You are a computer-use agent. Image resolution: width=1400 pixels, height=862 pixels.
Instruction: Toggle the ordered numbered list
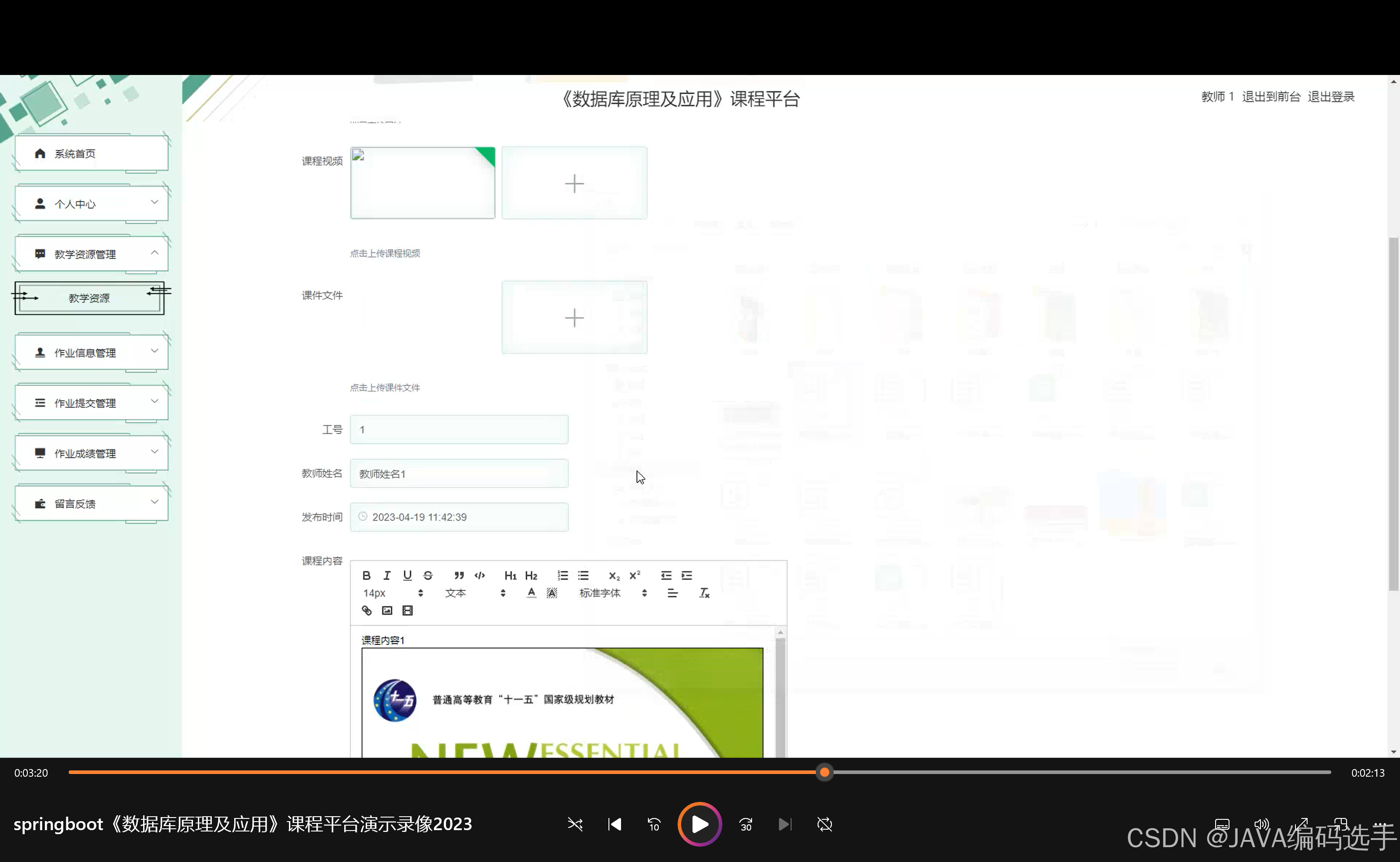point(562,575)
